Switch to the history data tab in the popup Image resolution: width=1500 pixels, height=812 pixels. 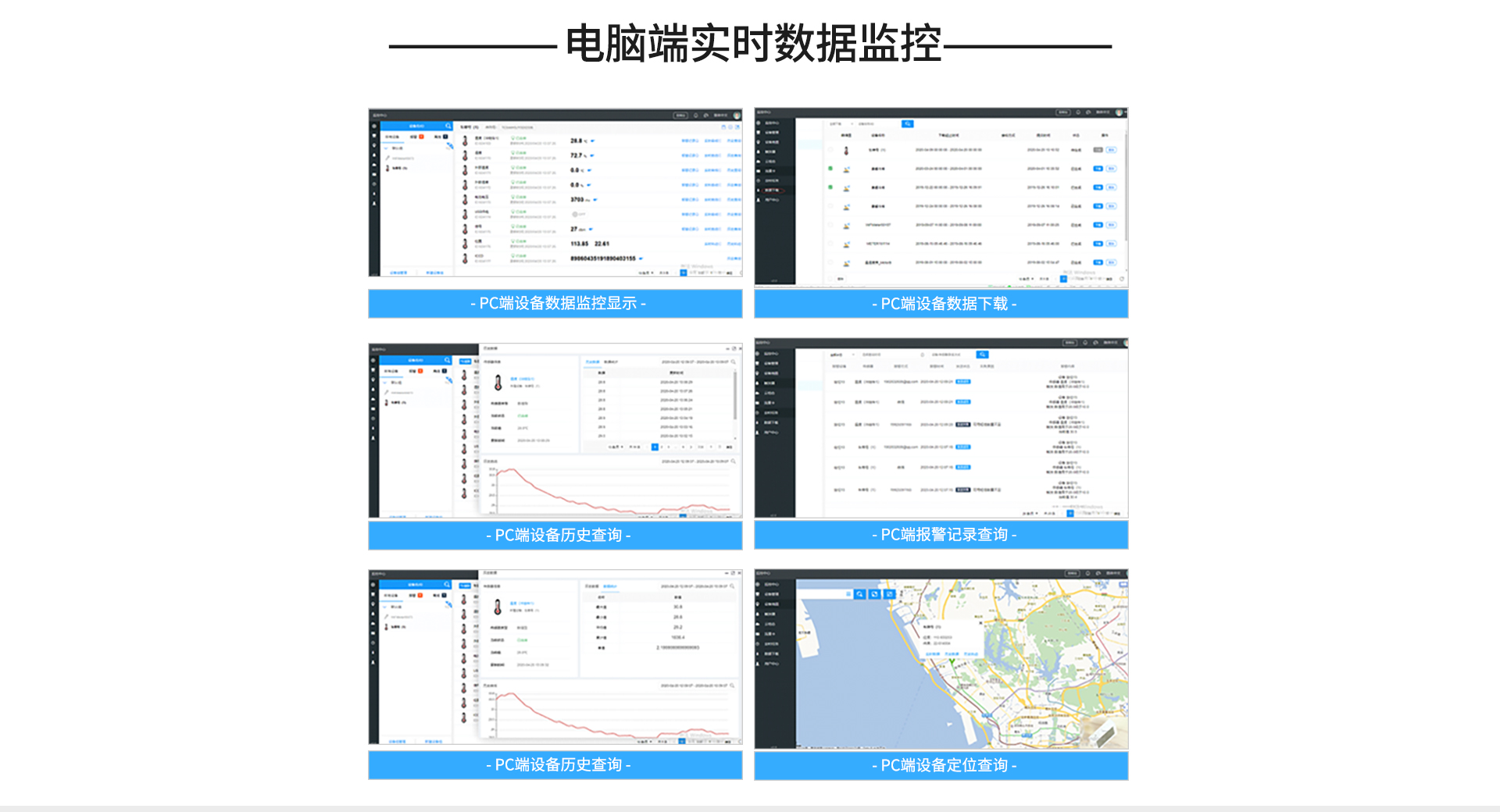[x=592, y=362]
